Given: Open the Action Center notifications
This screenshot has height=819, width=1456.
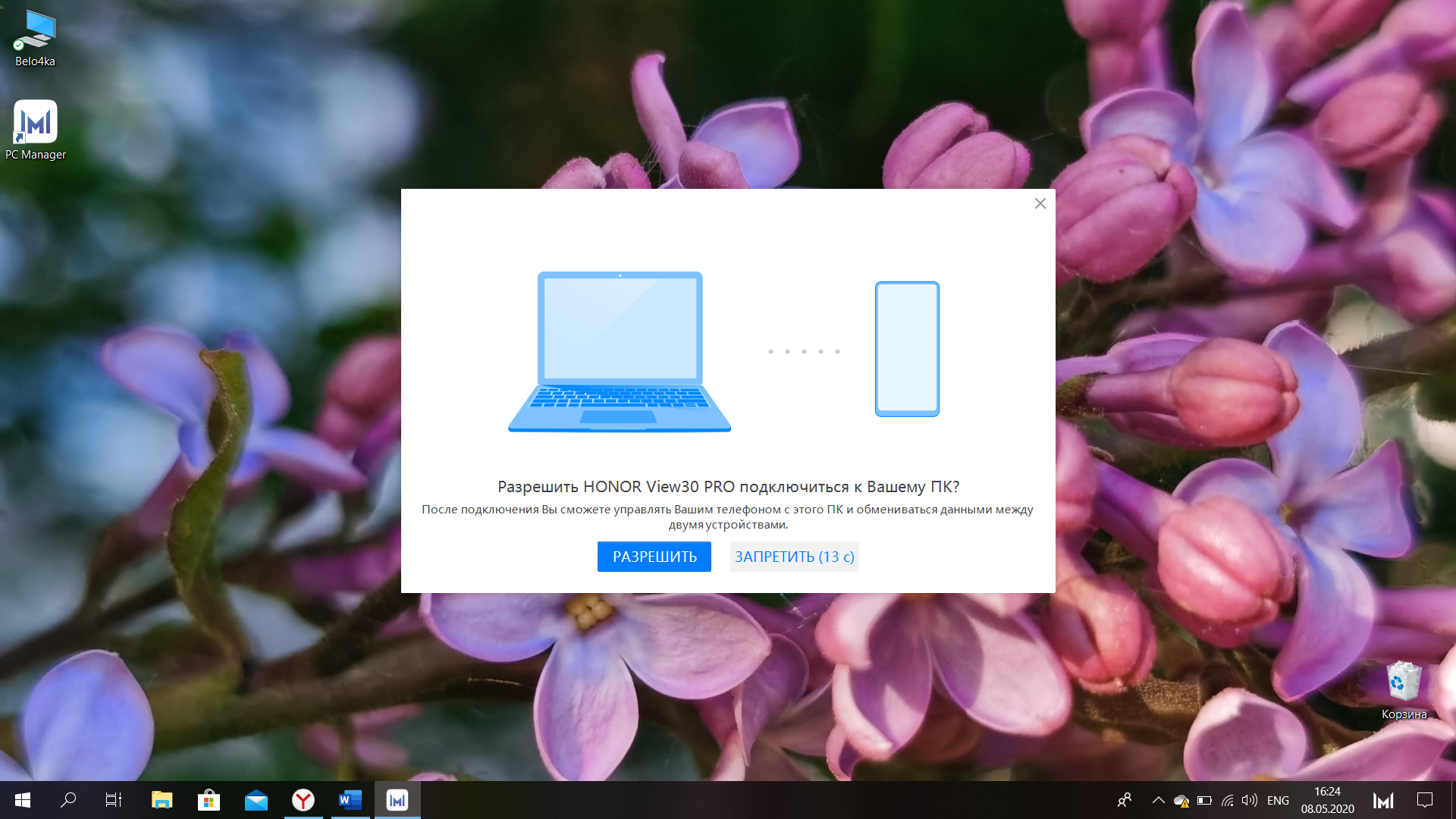Looking at the screenshot, I should pos(1425,800).
